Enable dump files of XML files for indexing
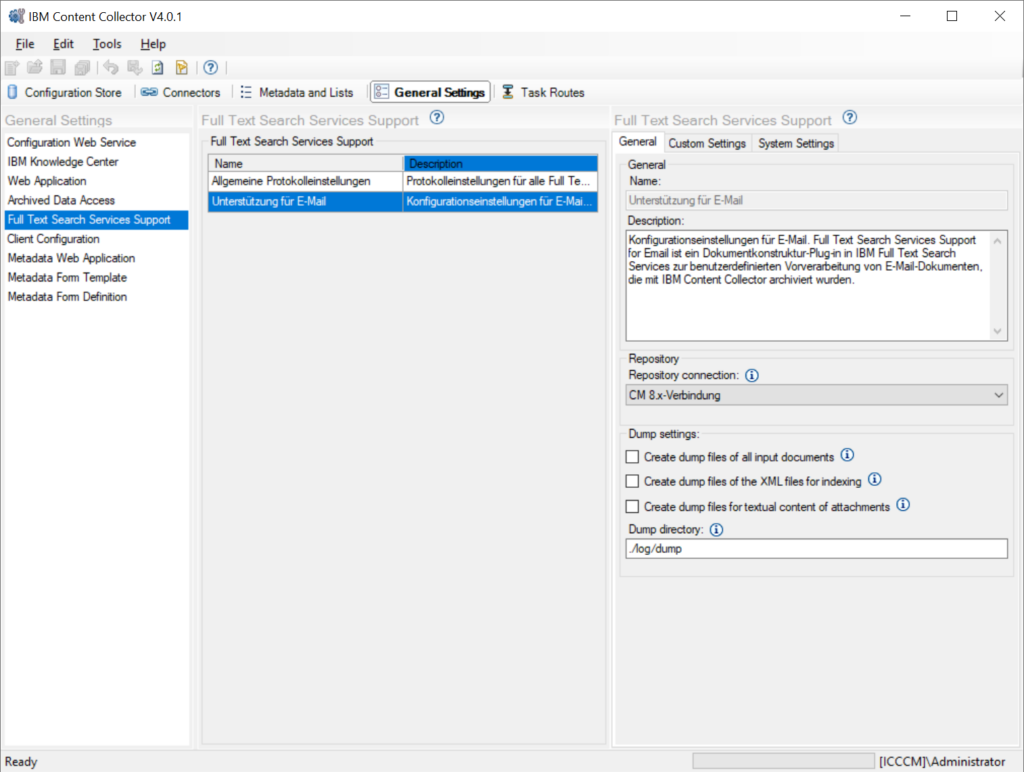The height and width of the screenshot is (772, 1024). pos(632,481)
